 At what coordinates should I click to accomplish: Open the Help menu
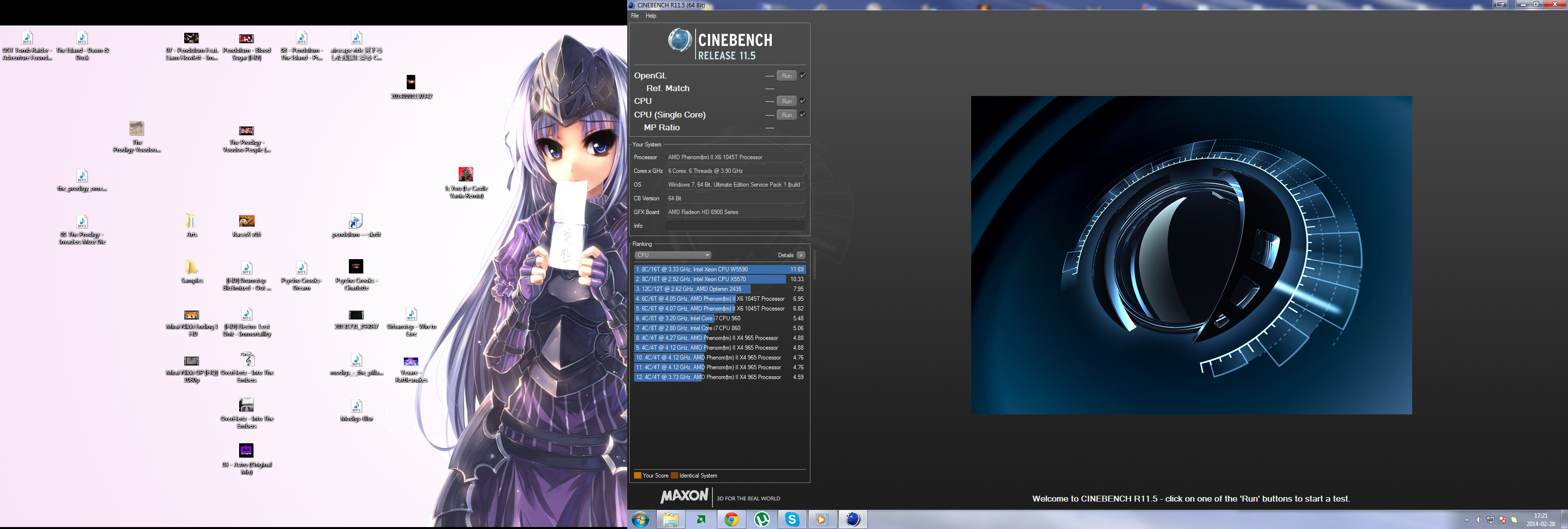click(x=651, y=16)
